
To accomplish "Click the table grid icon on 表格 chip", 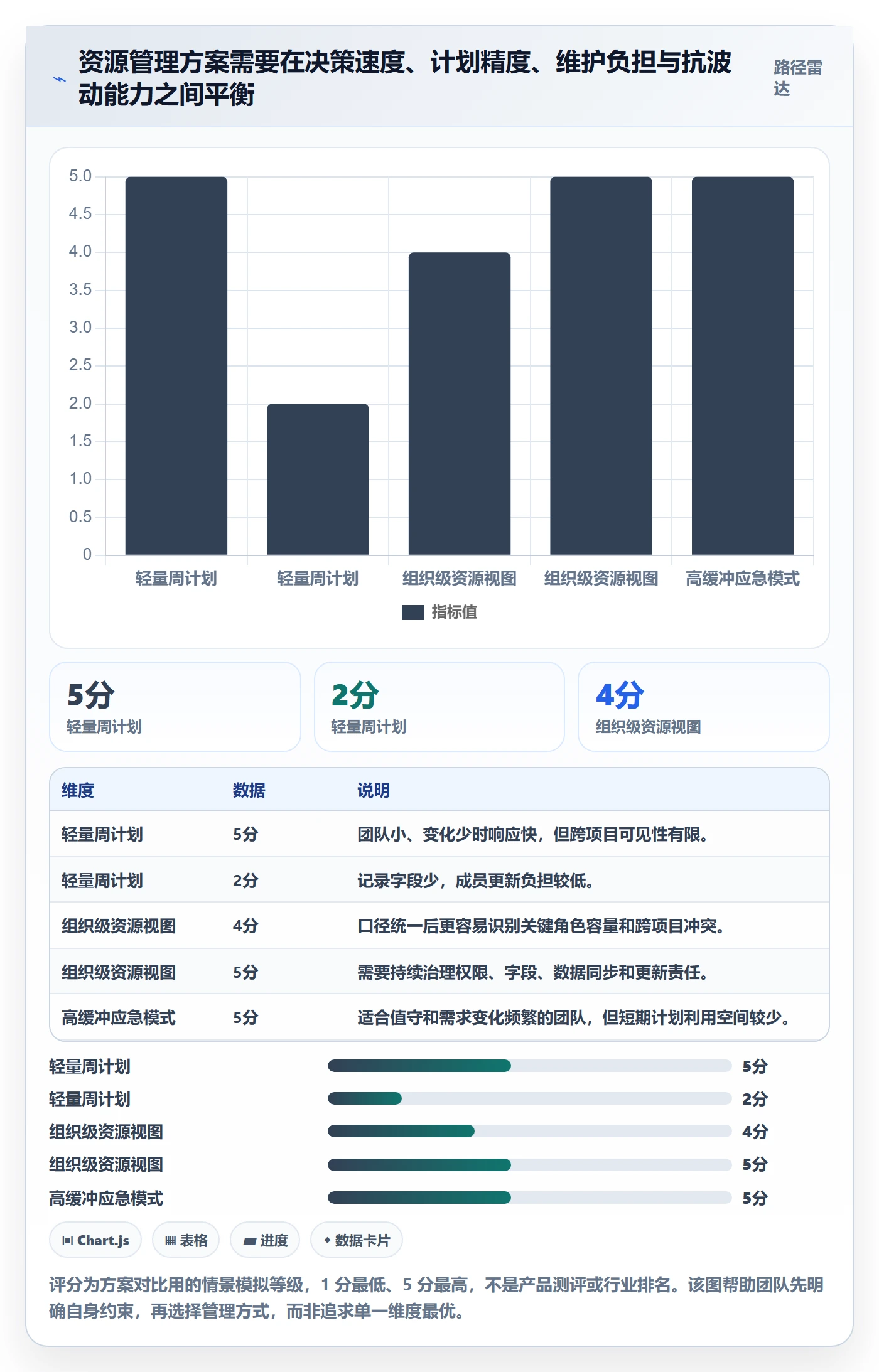I will (170, 1240).
